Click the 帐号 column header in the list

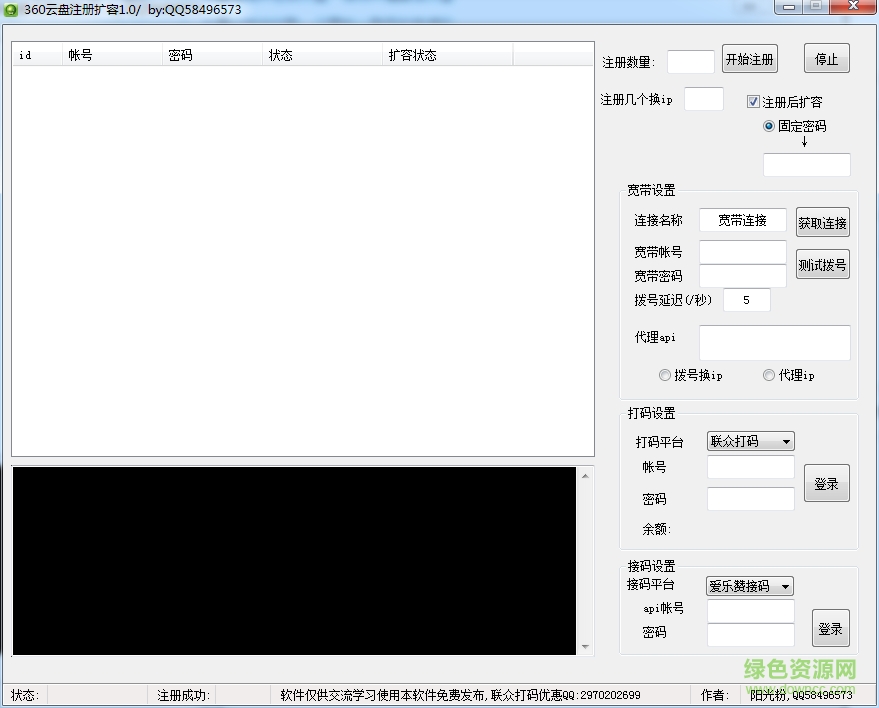pyautogui.click(x=80, y=55)
